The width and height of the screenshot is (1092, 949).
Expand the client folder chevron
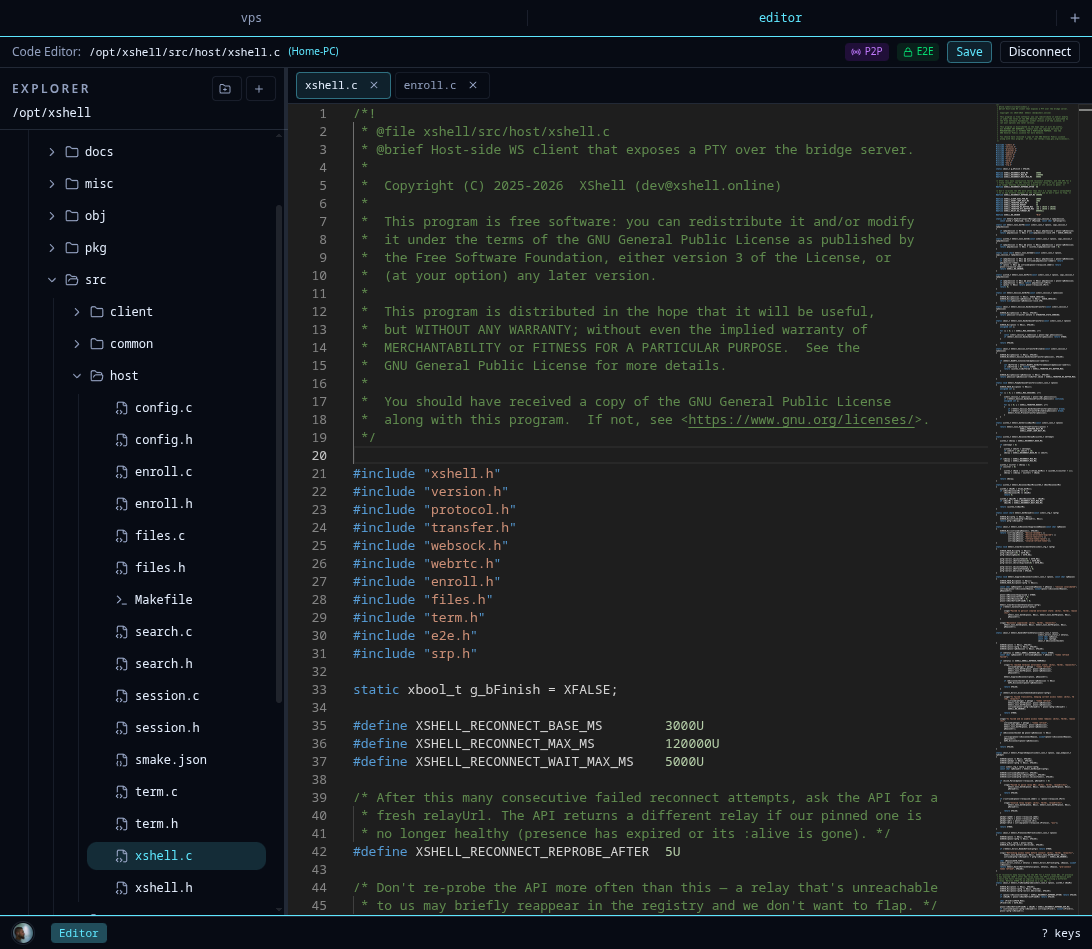click(x=77, y=311)
